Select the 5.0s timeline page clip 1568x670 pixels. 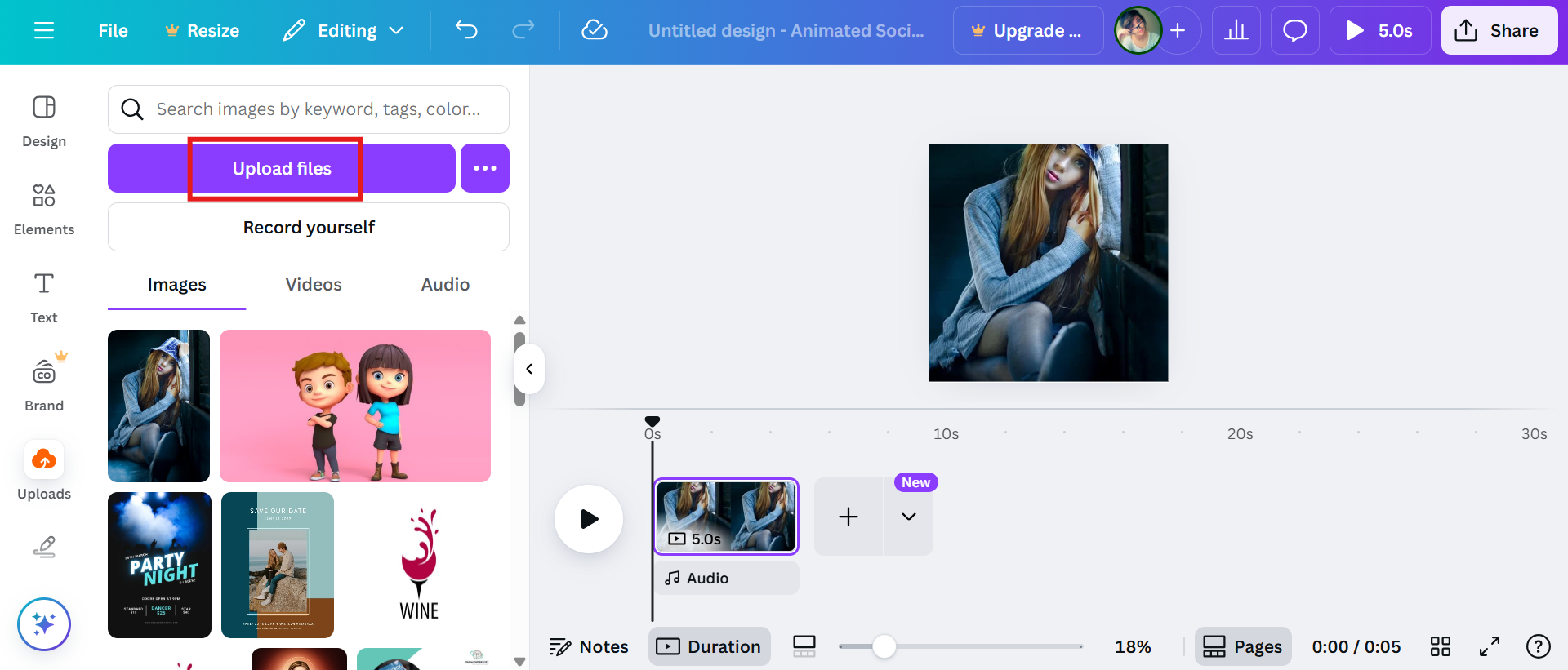pos(726,517)
